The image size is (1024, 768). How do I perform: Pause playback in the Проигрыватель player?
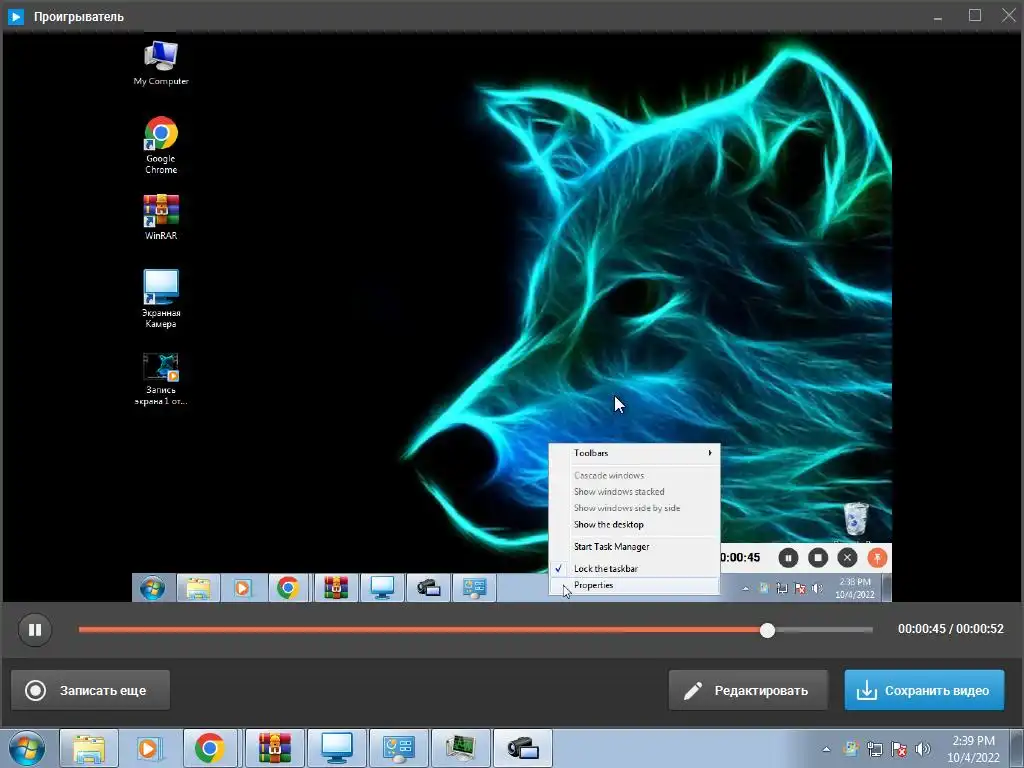pyautogui.click(x=35, y=630)
